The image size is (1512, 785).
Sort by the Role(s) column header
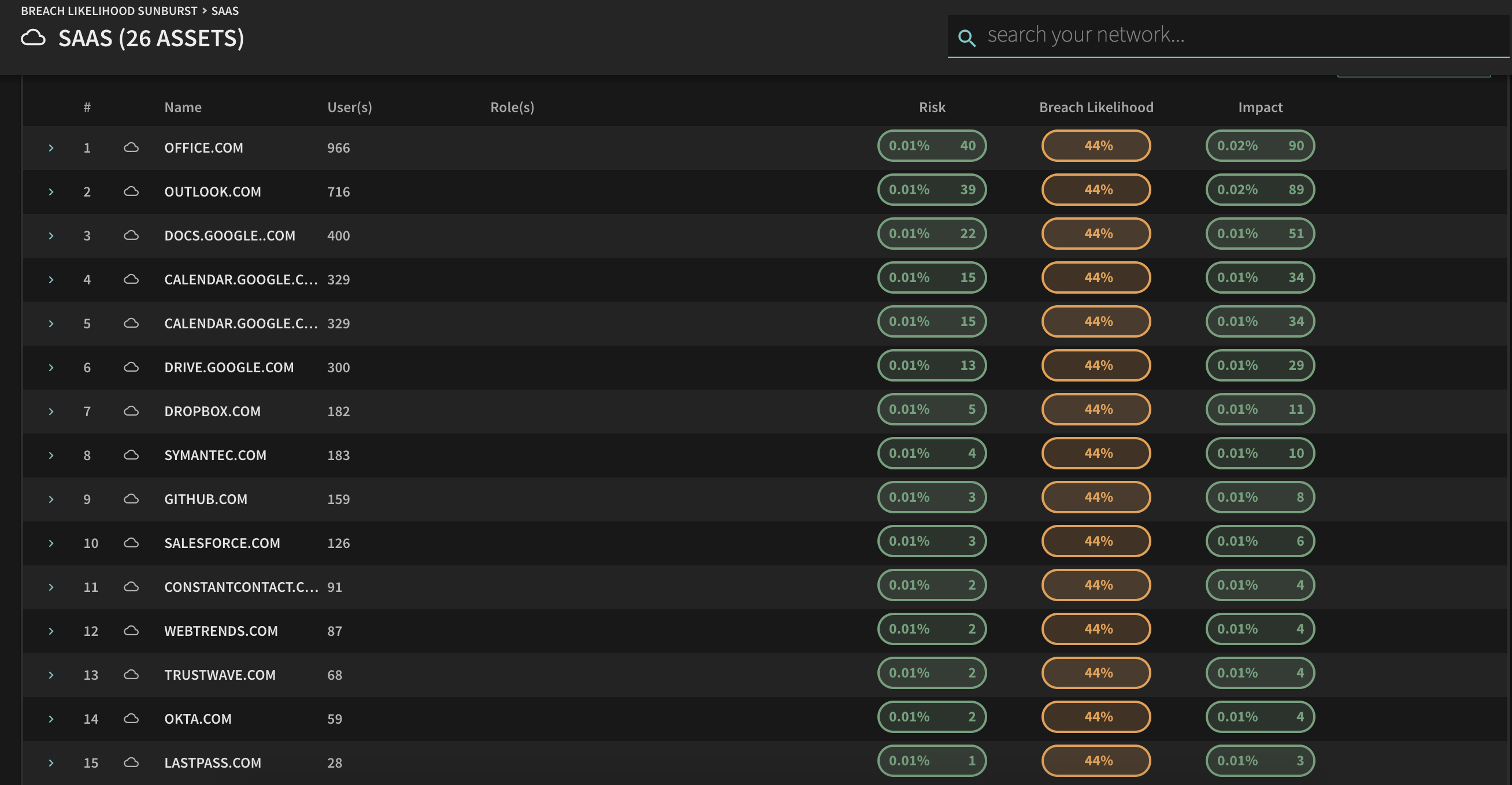(x=512, y=108)
